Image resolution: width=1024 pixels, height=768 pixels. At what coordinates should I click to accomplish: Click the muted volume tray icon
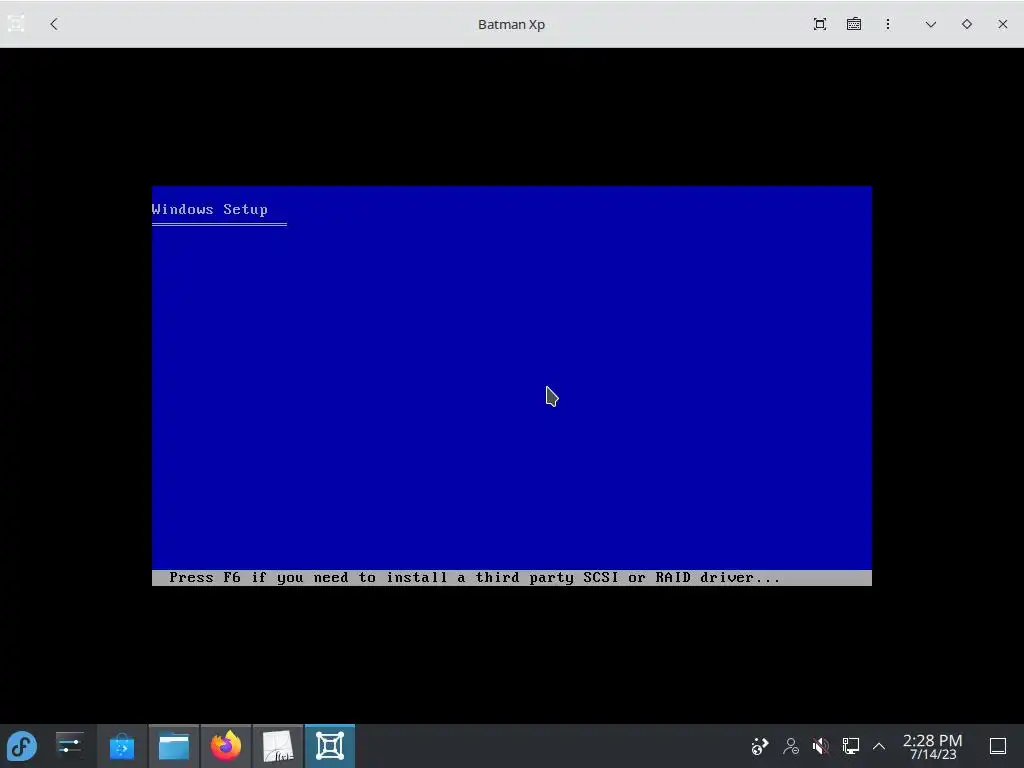pos(821,746)
